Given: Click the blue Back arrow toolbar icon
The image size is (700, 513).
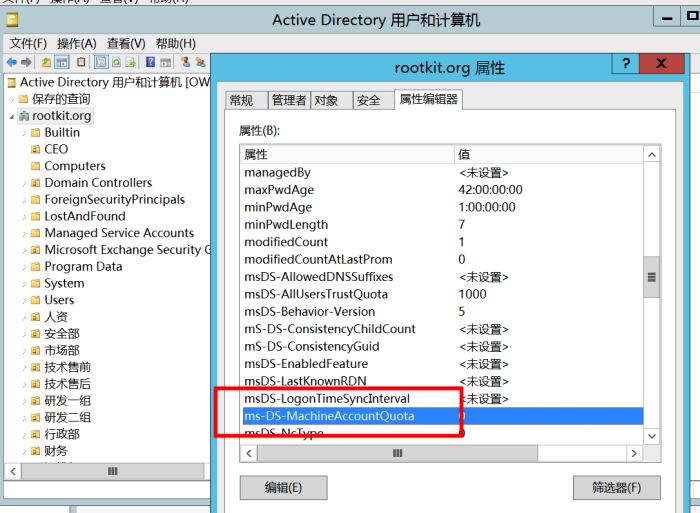Looking at the screenshot, I should click(x=12, y=62).
